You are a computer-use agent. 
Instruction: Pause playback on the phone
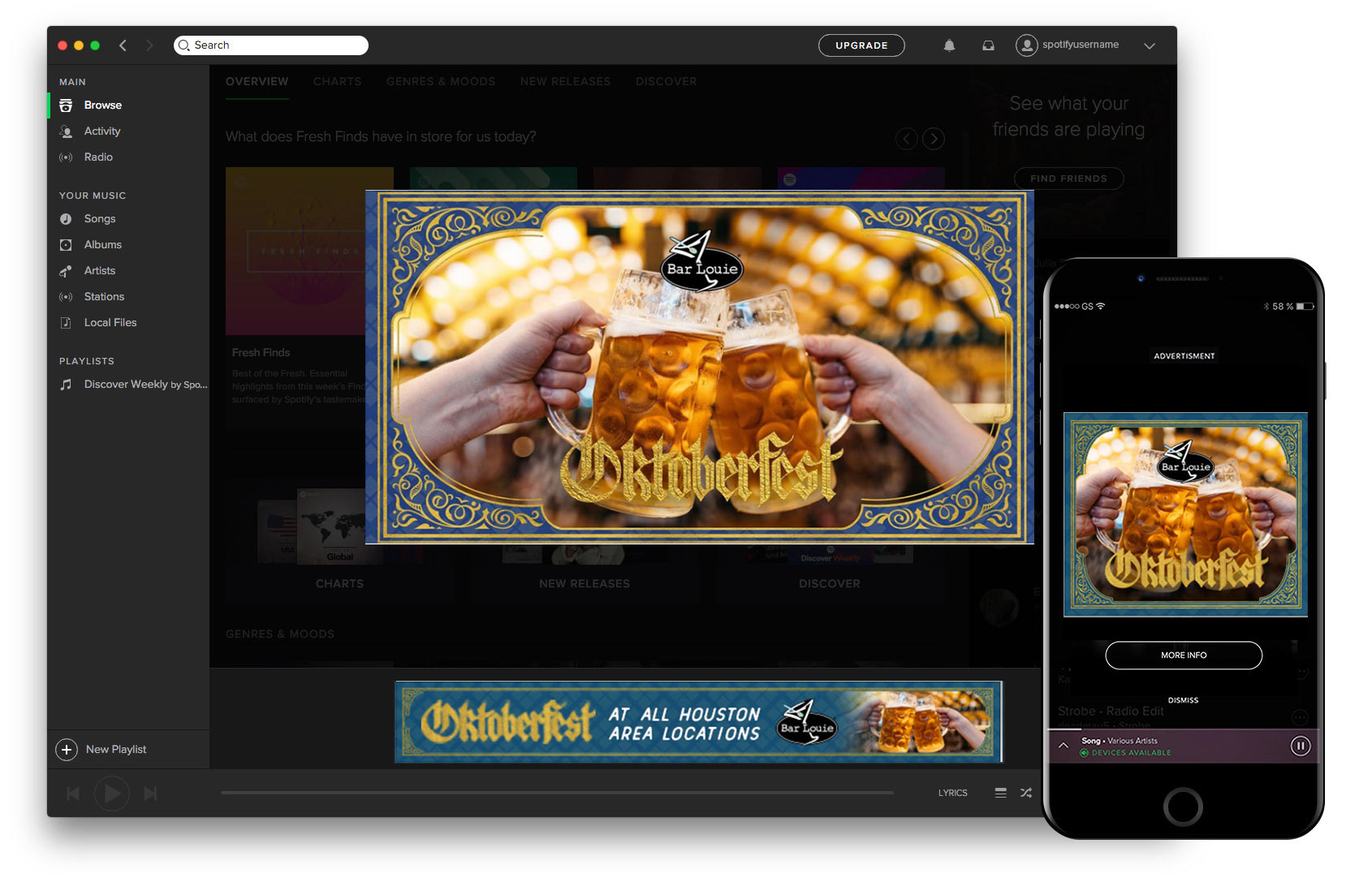click(1301, 746)
